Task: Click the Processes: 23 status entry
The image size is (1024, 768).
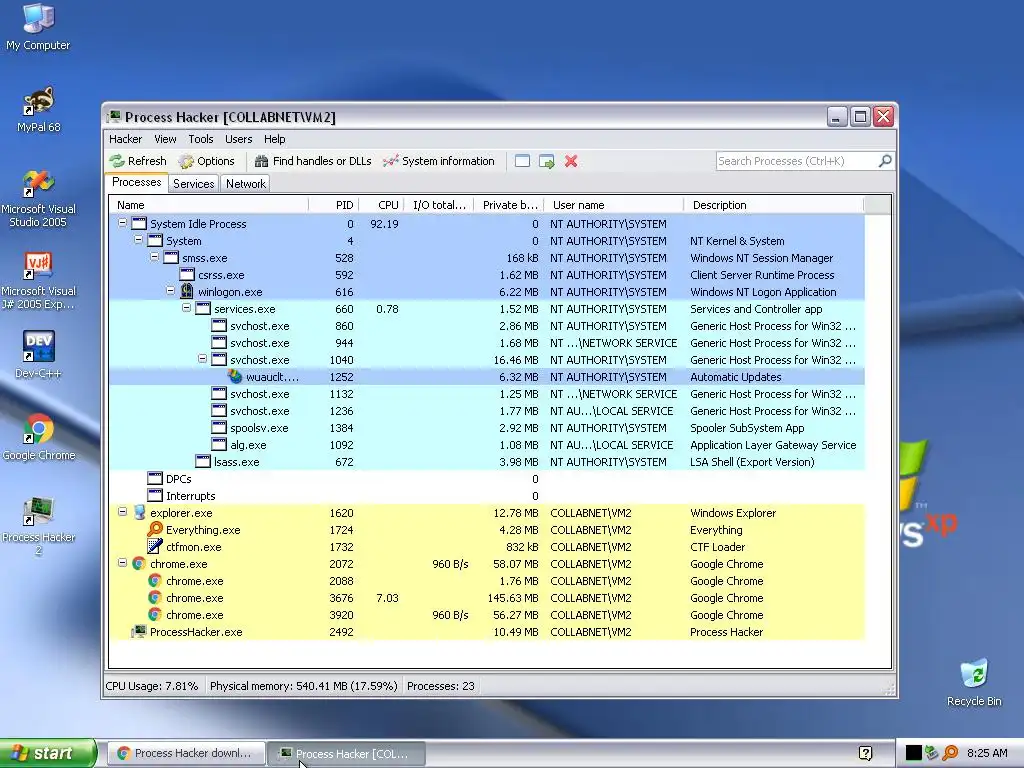Action: pyautogui.click(x=441, y=686)
